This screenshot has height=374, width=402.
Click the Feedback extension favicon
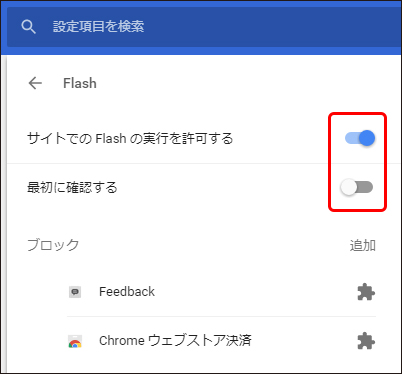[75, 292]
